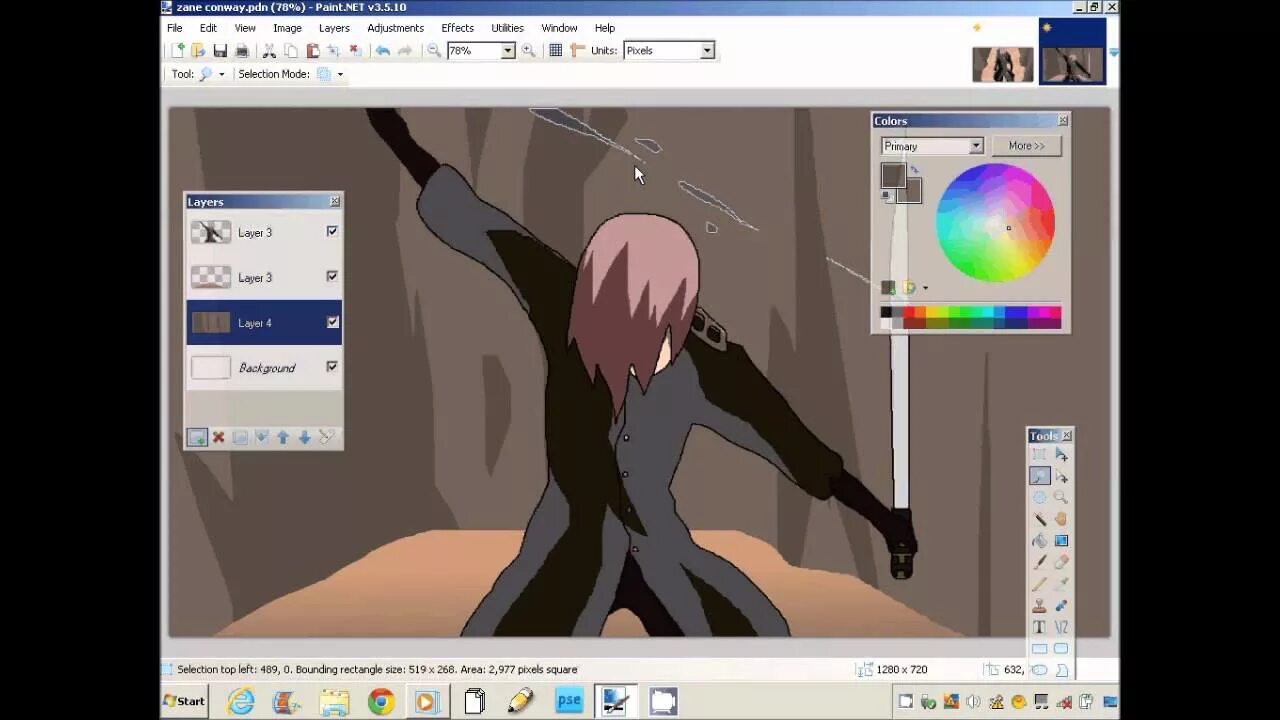Image resolution: width=1280 pixels, height=720 pixels.
Task: Select the Ellipse Select tool
Action: point(1039,498)
